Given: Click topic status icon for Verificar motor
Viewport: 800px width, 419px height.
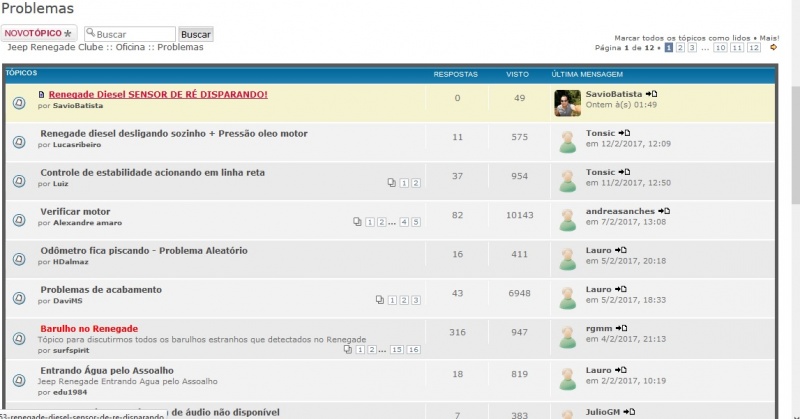Looking at the screenshot, I should (19, 220).
